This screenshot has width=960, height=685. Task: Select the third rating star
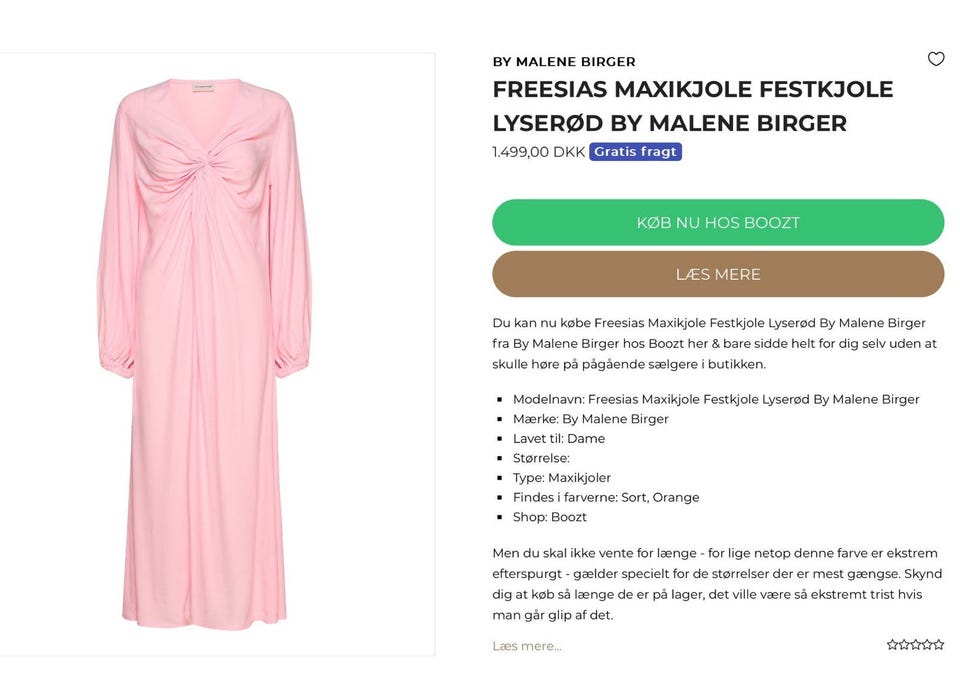point(916,645)
